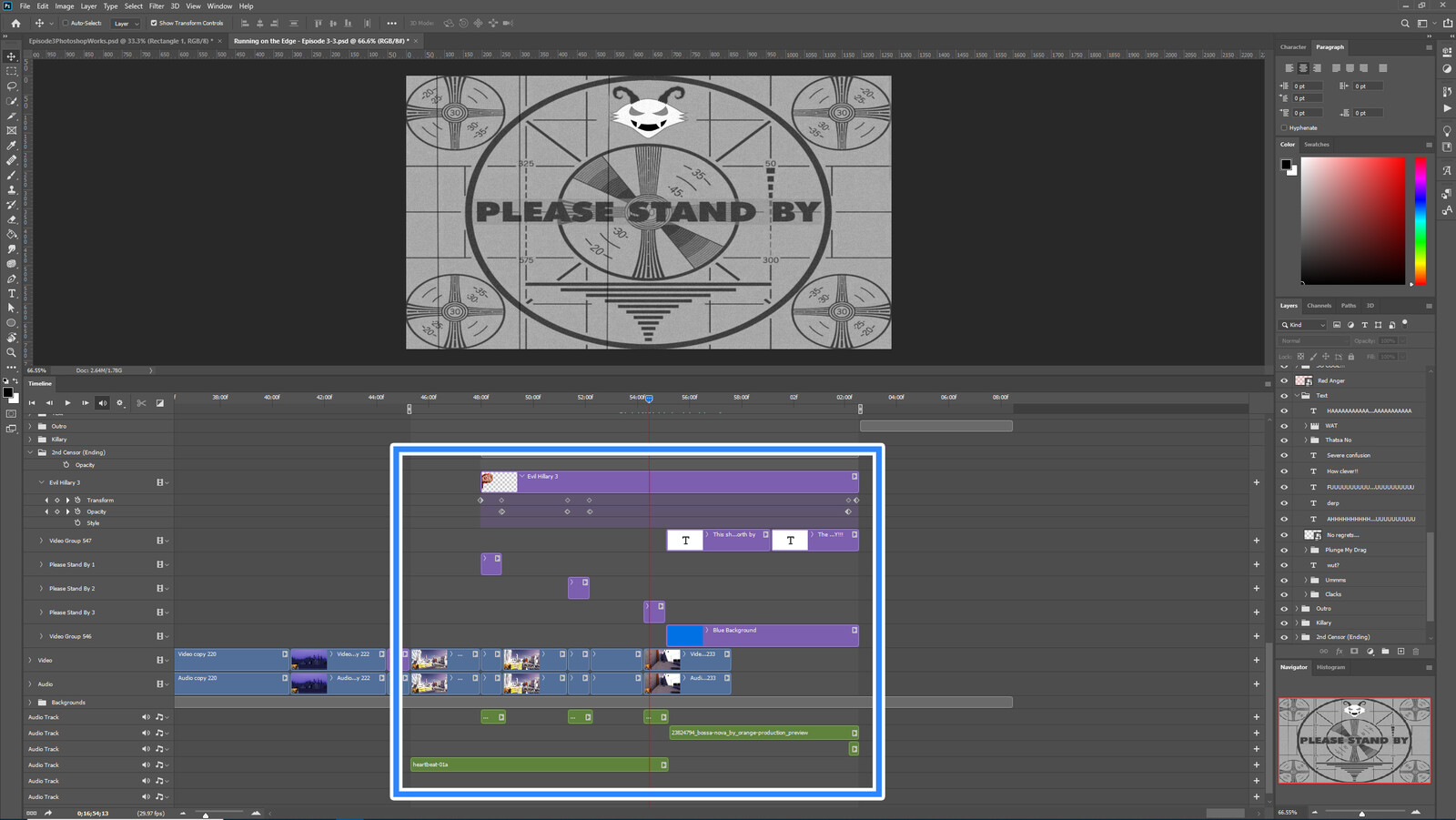Select the Zoom tool
This screenshot has width=1456, height=820.
(12, 352)
